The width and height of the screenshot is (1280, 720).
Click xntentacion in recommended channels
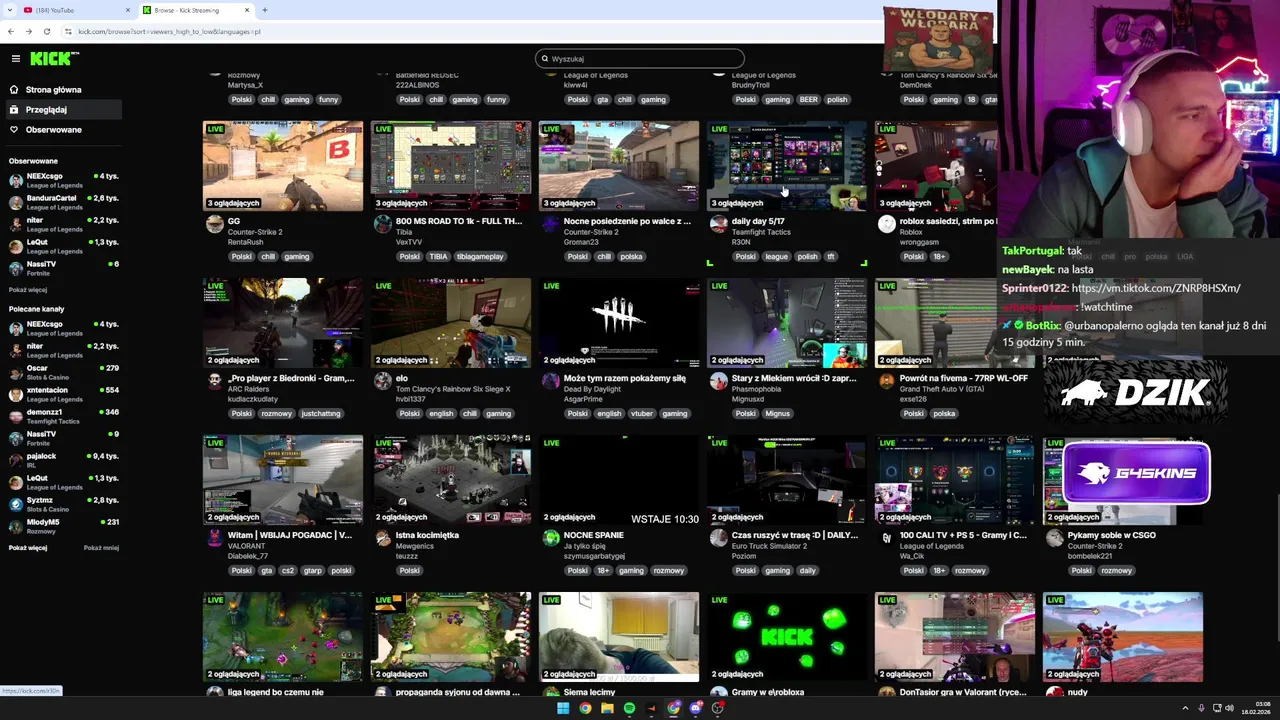tap(47, 390)
